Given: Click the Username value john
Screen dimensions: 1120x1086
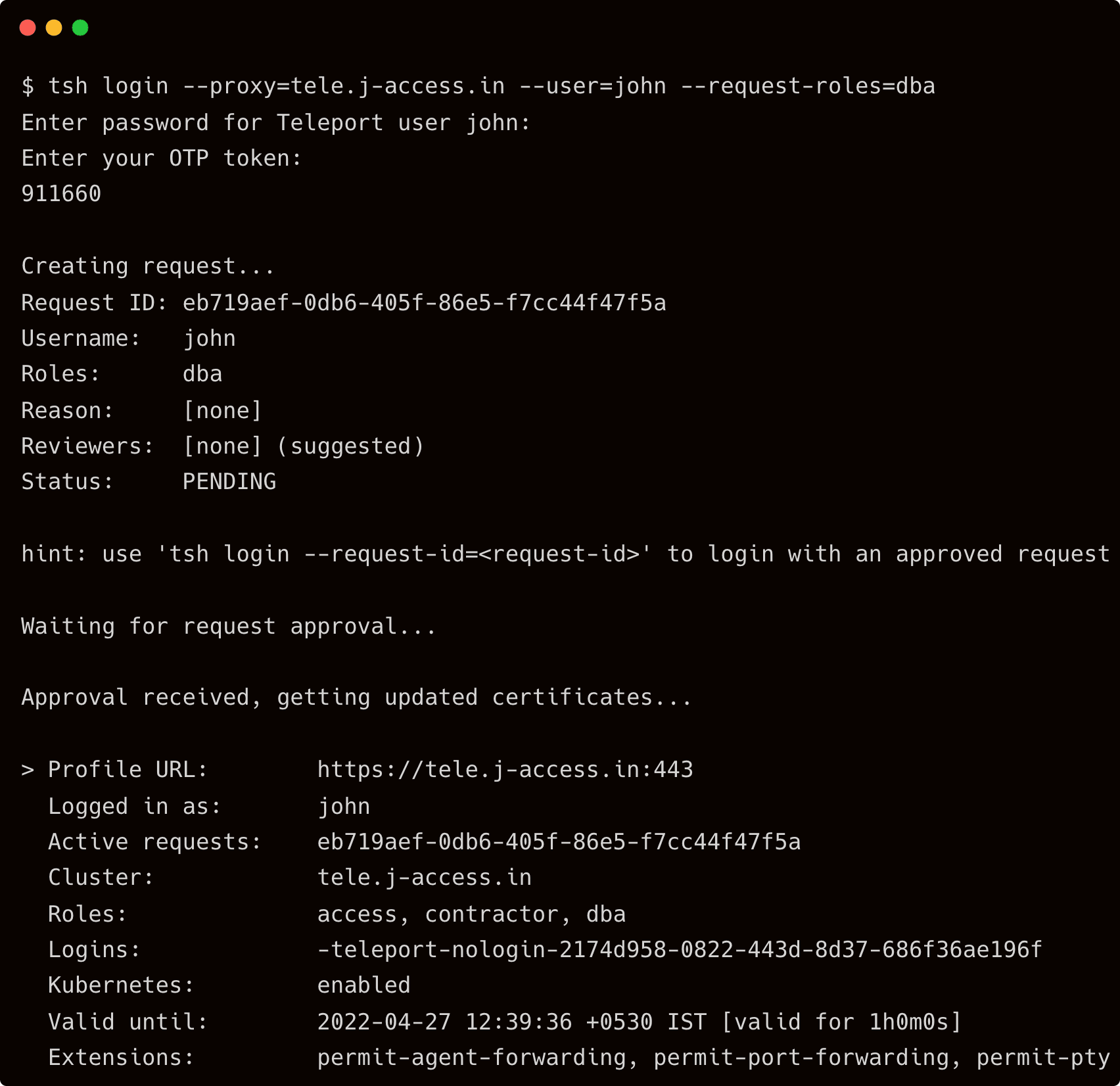Looking at the screenshot, I should [209, 339].
